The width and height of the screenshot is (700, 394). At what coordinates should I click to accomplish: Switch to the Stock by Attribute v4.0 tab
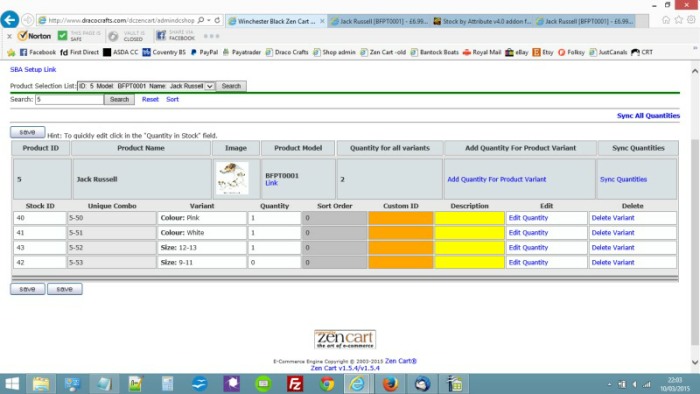pyautogui.click(x=483, y=21)
